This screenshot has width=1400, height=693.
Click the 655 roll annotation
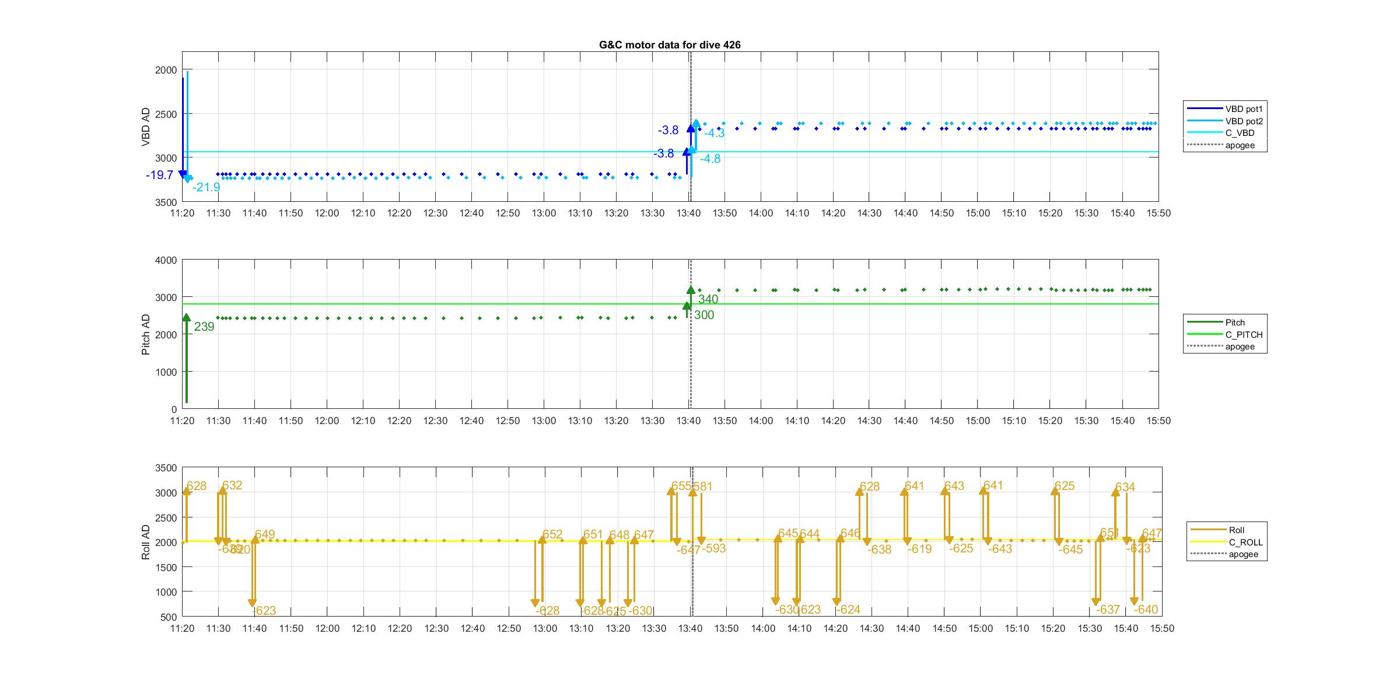681,486
